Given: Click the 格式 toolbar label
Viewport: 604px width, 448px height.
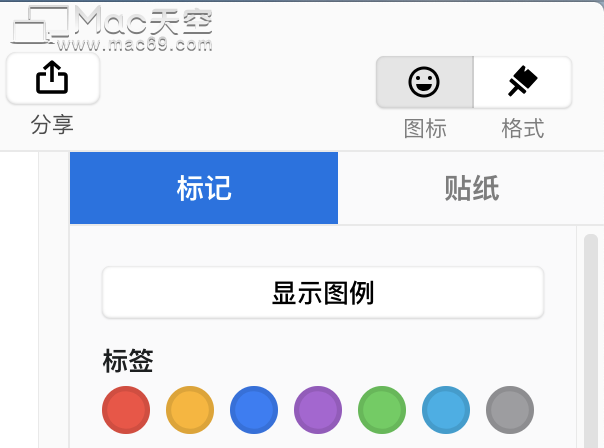Looking at the screenshot, I should pyautogui.click(x=523, y=128).
